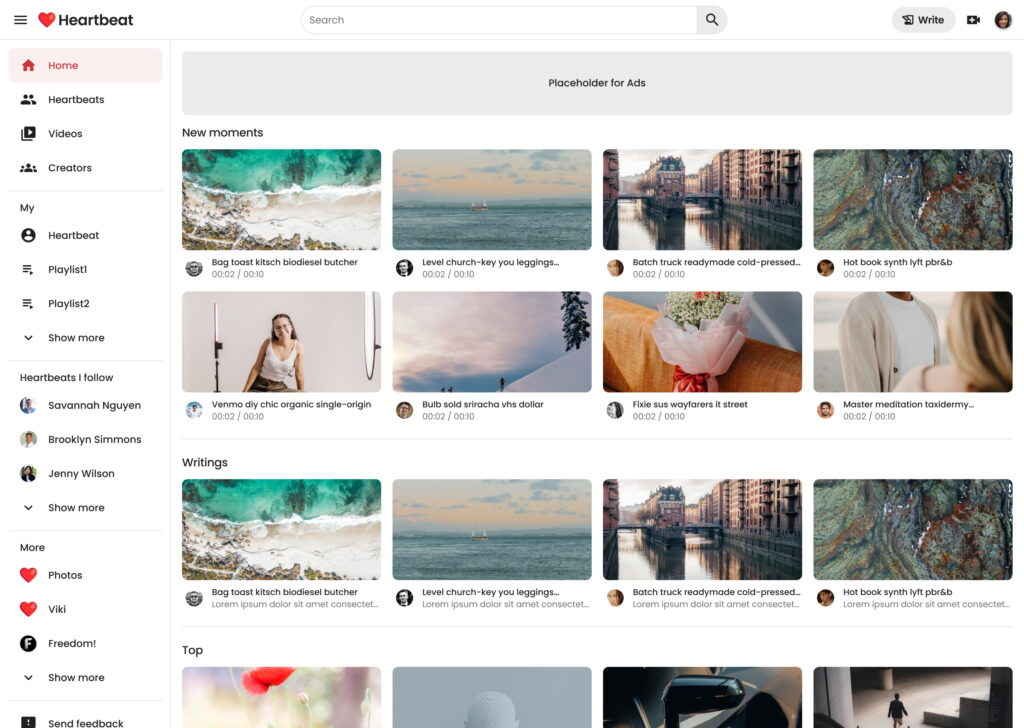The width and height of the screenshot is (1024, 728).
Task: Click the Playlist1 list icon
Action: pos(28,269)
